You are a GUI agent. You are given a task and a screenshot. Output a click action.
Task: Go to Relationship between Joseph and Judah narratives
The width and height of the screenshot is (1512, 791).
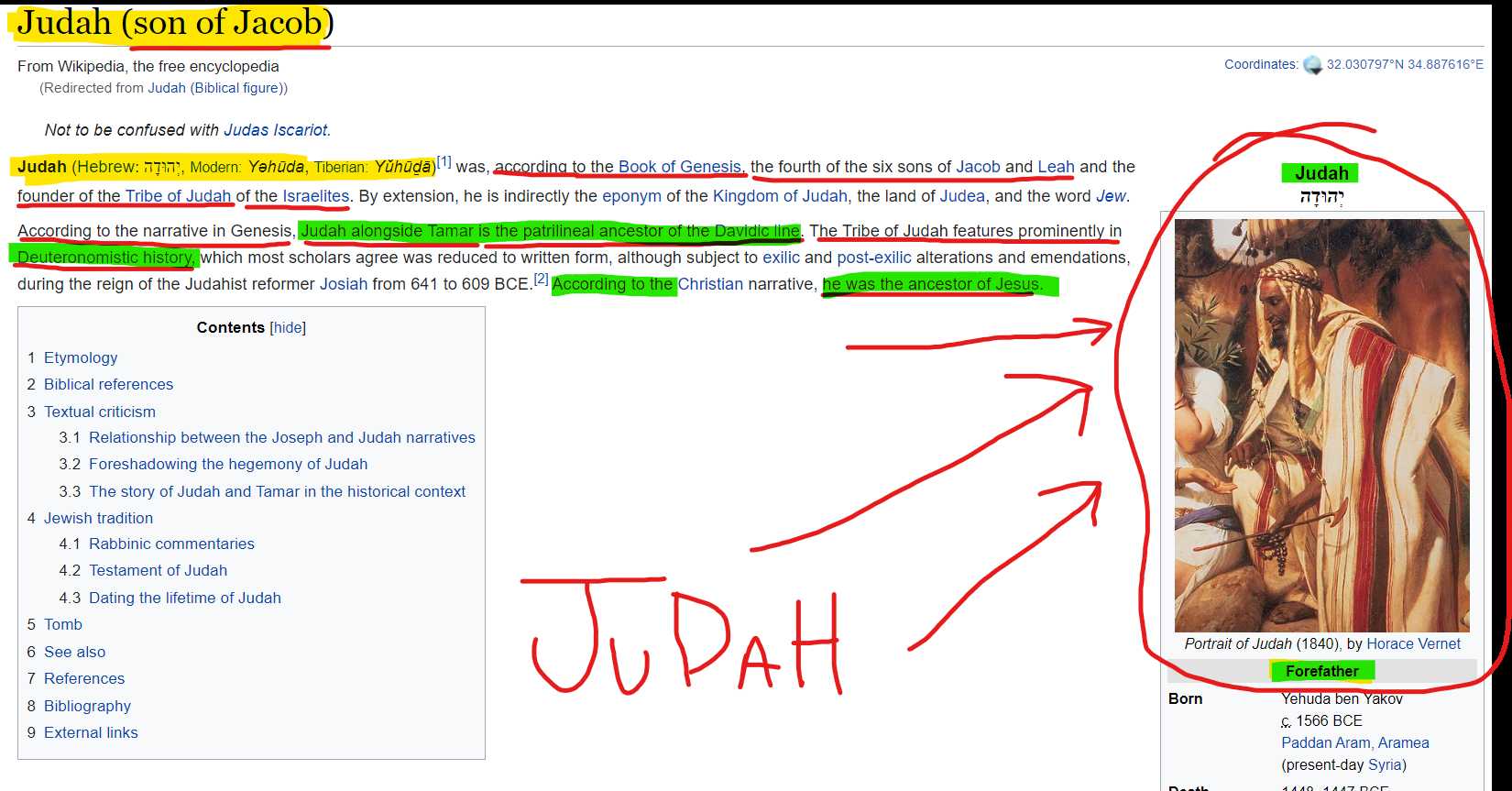point(282,437)
